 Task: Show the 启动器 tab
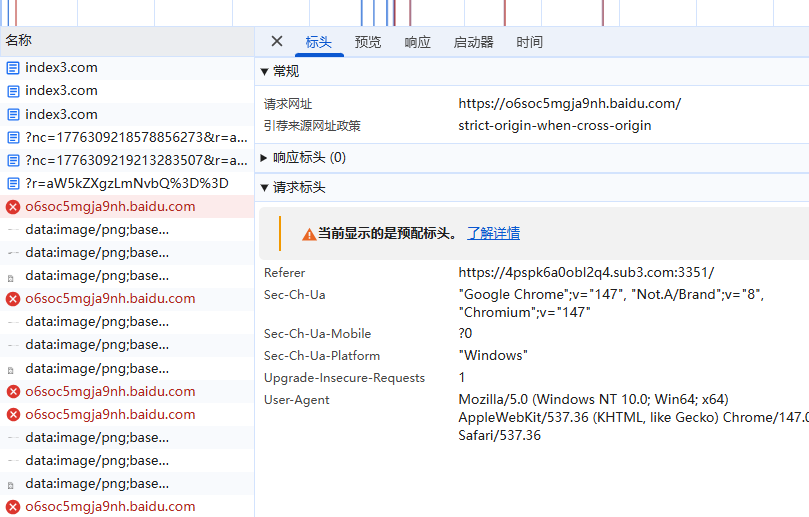(473, 42)
